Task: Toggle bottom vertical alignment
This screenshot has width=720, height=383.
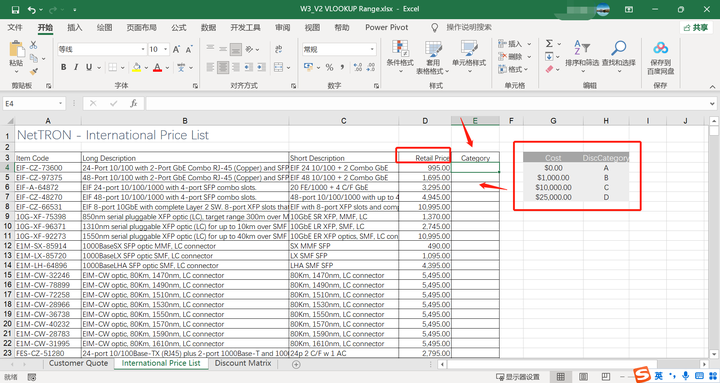Action: coord(236,49)
